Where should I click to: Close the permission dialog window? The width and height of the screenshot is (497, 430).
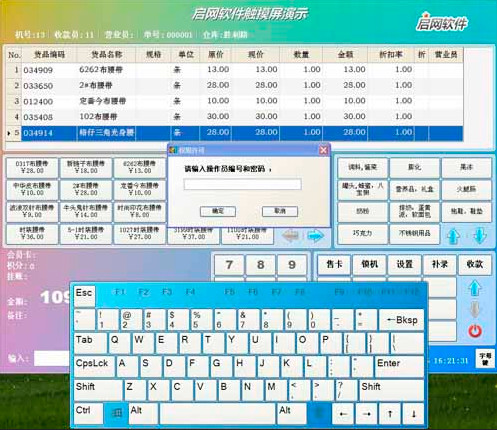pos(323,150)
